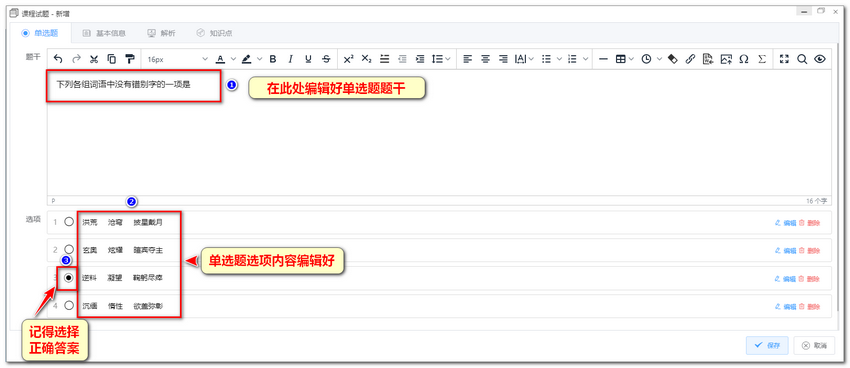Toggle strikethrough formatting
The height and width of the screenshot is (368, 850).
[326, 59]
